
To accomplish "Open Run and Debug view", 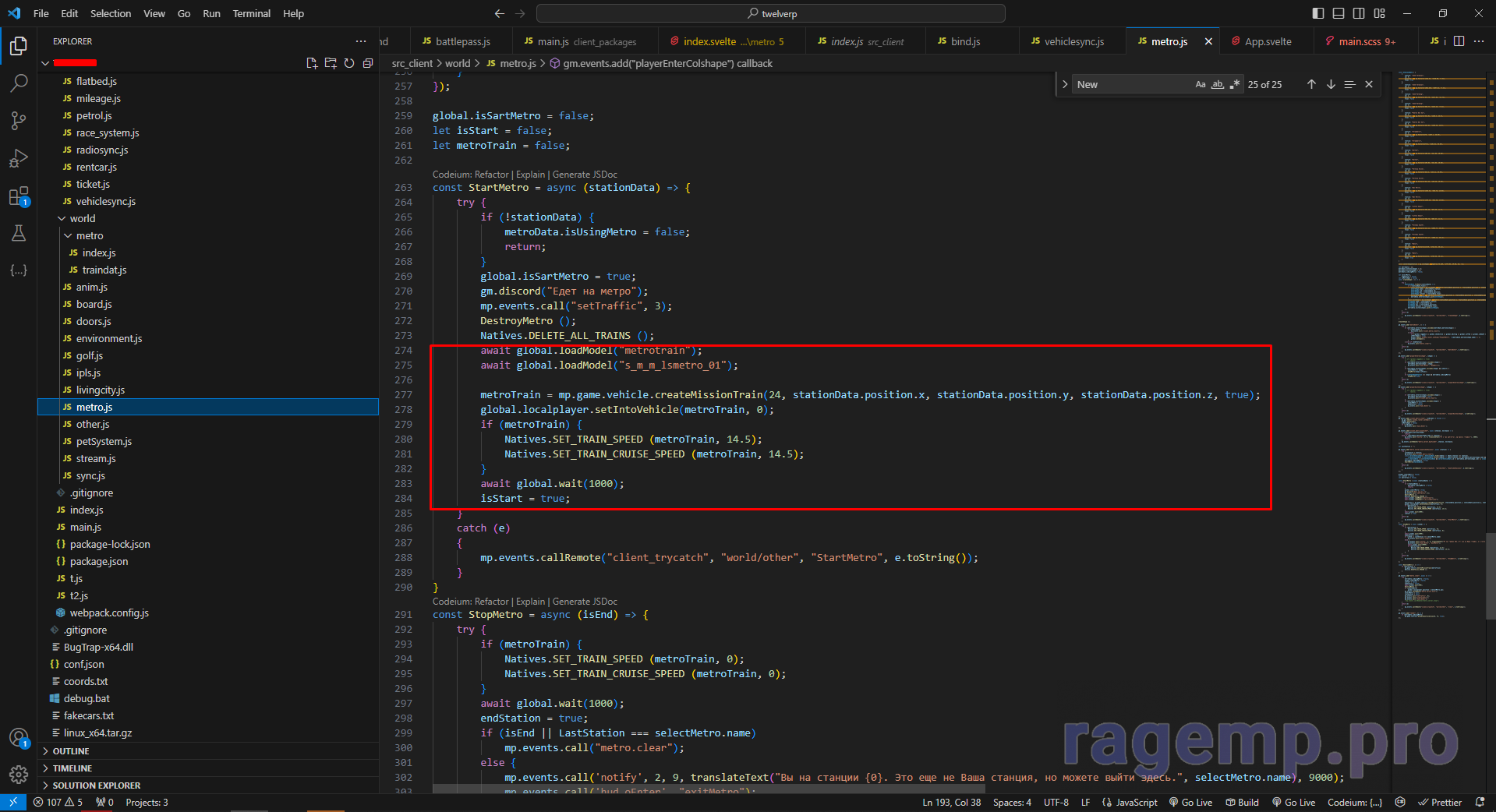I will pyautogui.click(x=19, y=158).
